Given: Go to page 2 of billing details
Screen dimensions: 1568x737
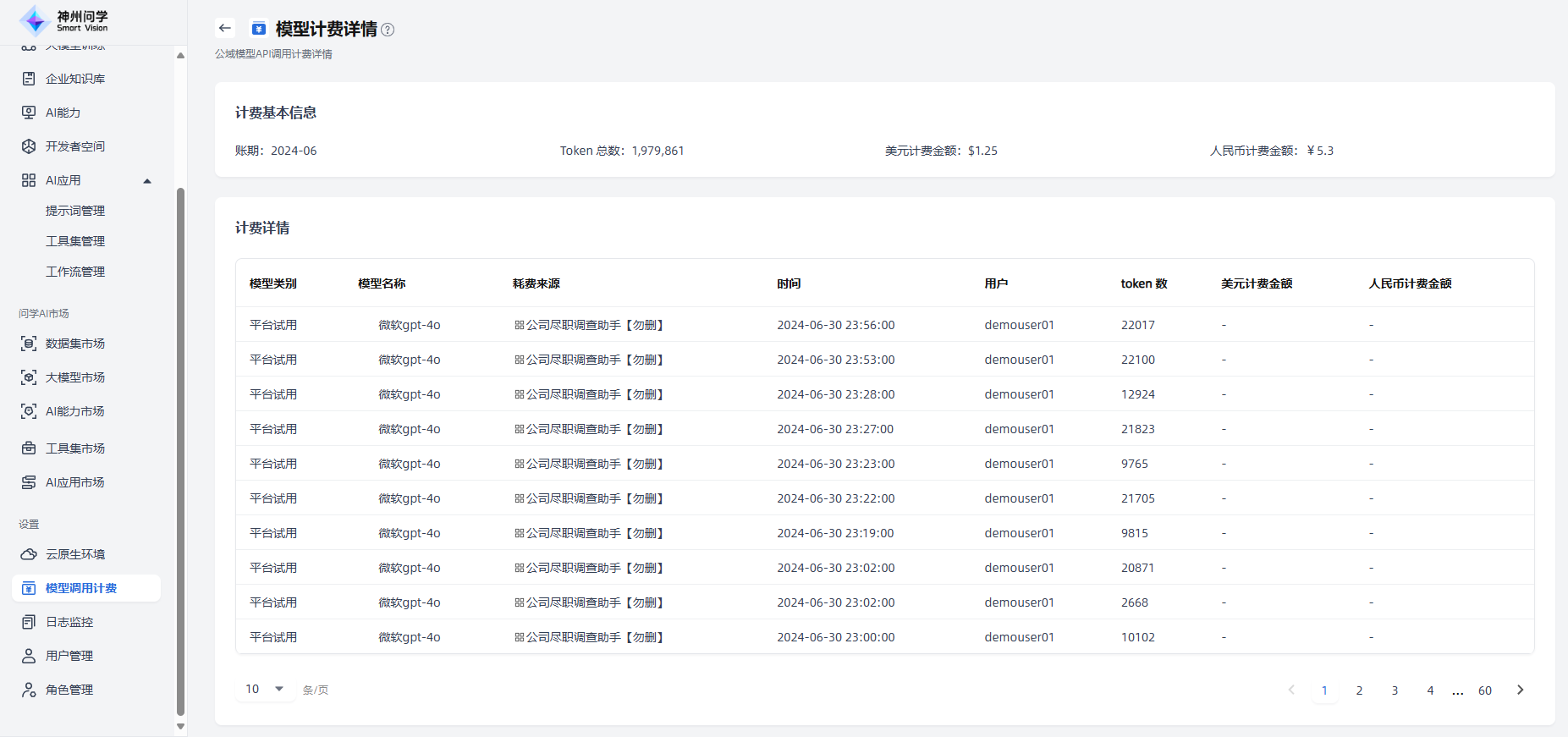Looking at the screenshot, I should [x=1359, y=690].
